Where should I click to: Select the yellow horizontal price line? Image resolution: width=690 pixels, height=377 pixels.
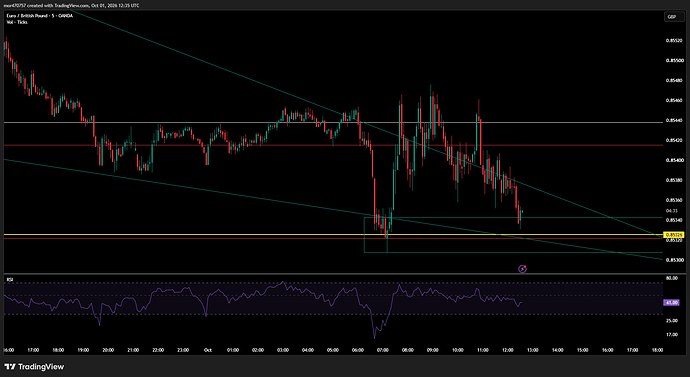[x=333, y=234]
